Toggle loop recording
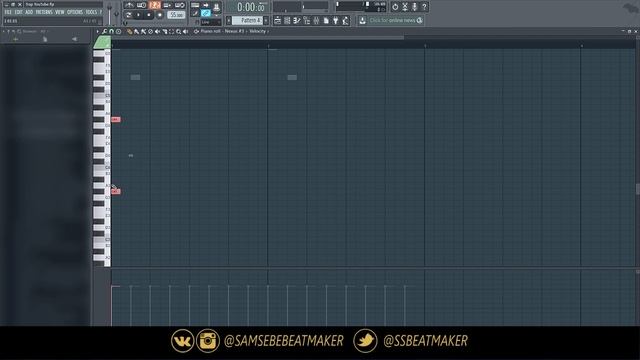Screen dimensions: 640x360 pos(180,5)
